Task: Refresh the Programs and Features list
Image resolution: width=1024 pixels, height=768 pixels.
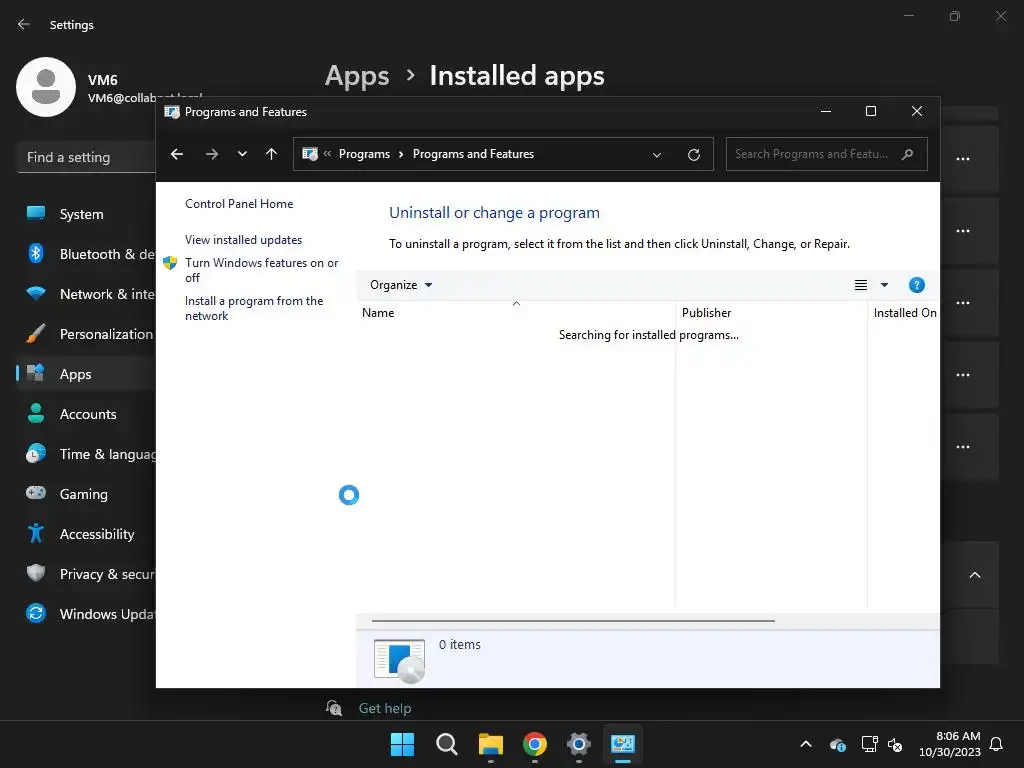Action: (694, 155)
